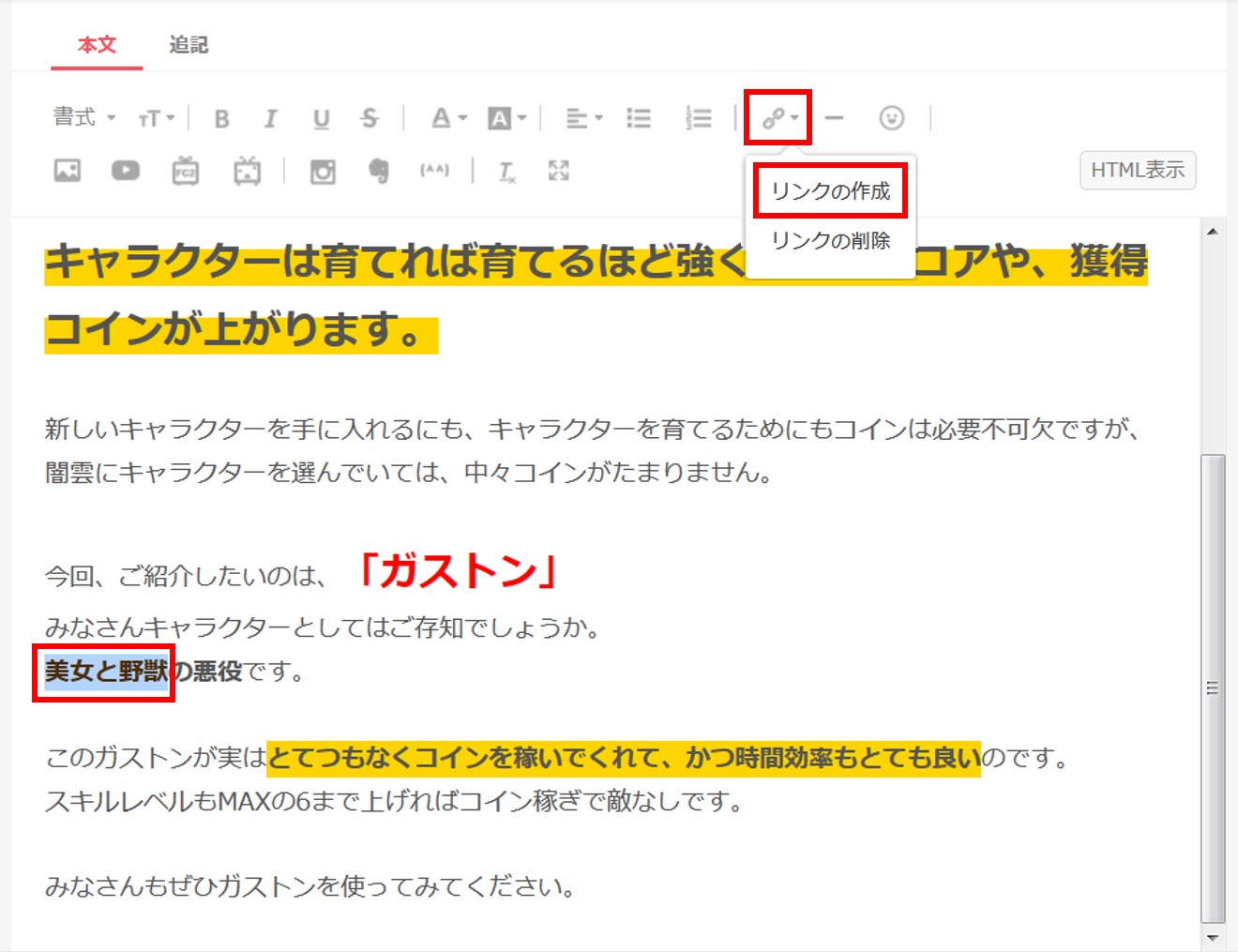Insert a kaomoji emoticon (^^)
The width and height of the screenshot is (1238, 952).
coord(434,170)
